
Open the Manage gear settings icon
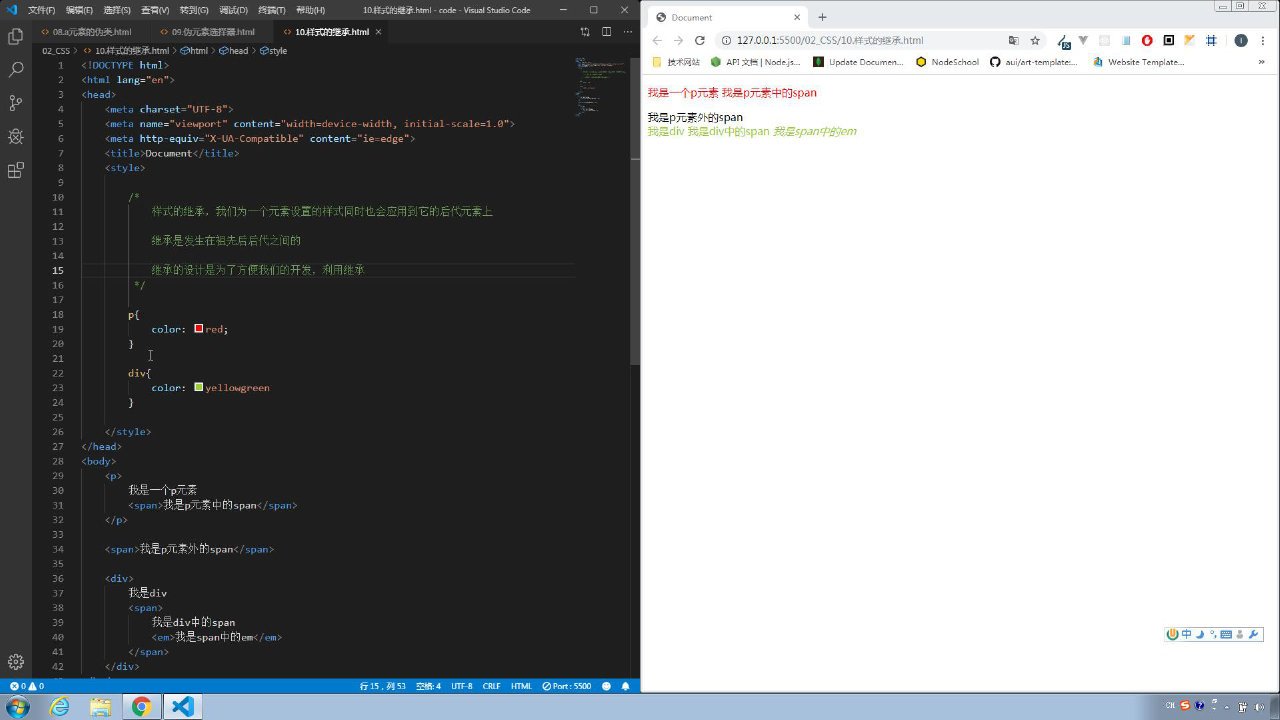point(15,662)
